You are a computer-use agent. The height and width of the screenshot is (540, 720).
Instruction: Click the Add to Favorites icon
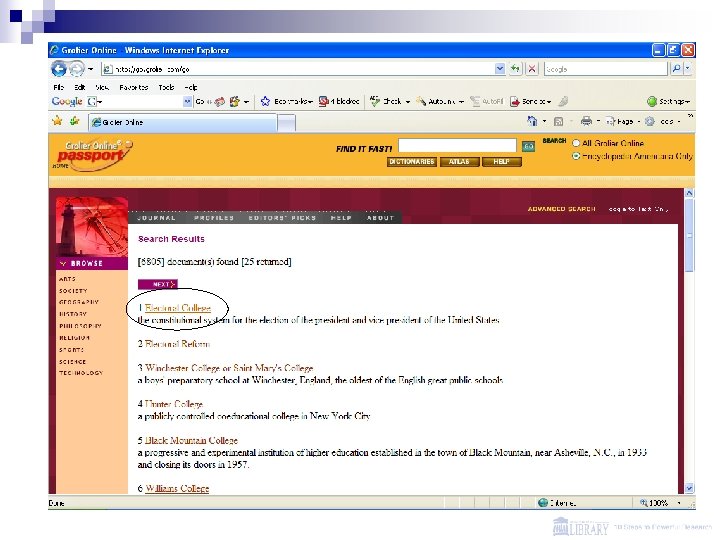point(74,121)
